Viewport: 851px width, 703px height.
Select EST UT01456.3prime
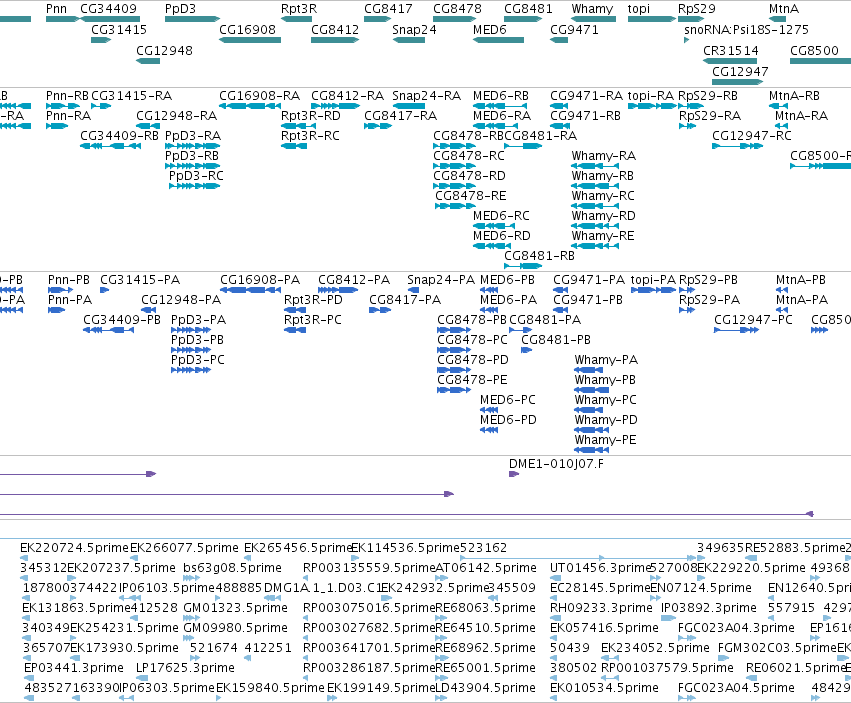[554, 578]
